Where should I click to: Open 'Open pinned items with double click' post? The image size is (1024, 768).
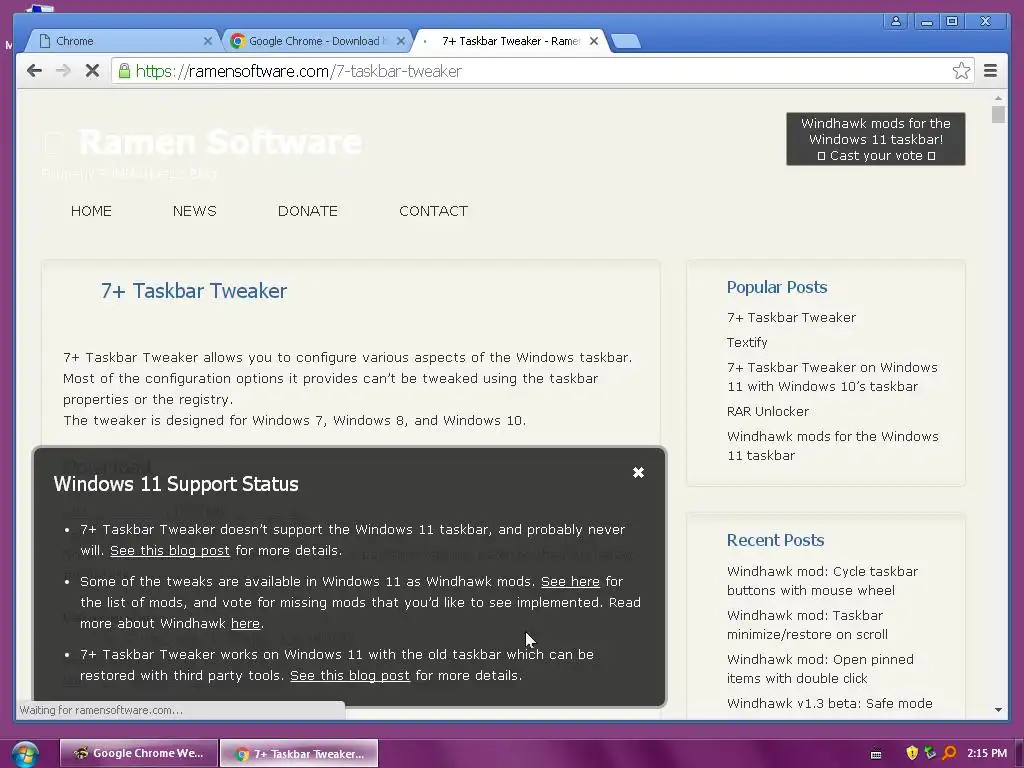[x=820, y=669]
